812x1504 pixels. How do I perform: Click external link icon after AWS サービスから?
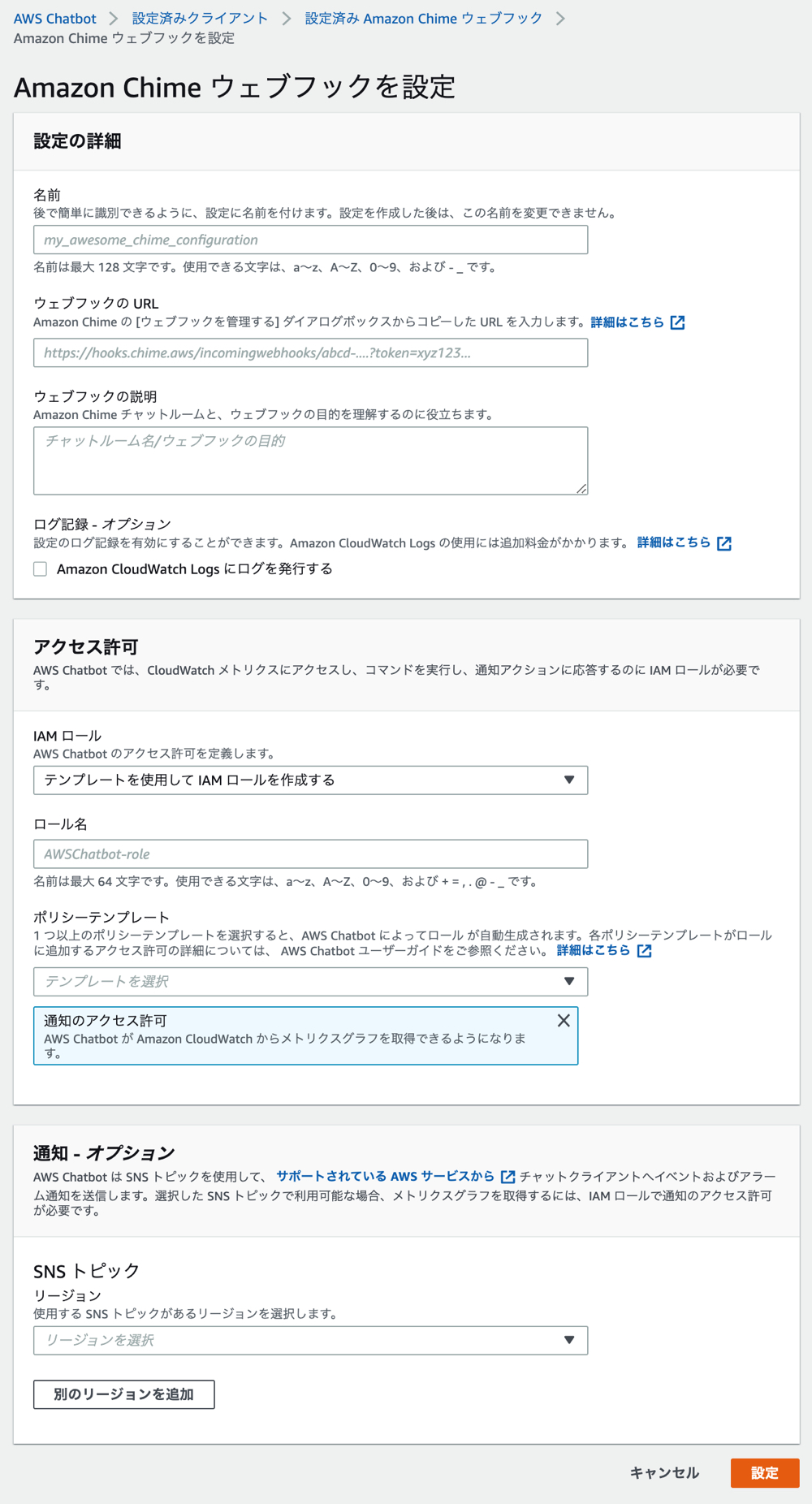[x=508, y=1177]
